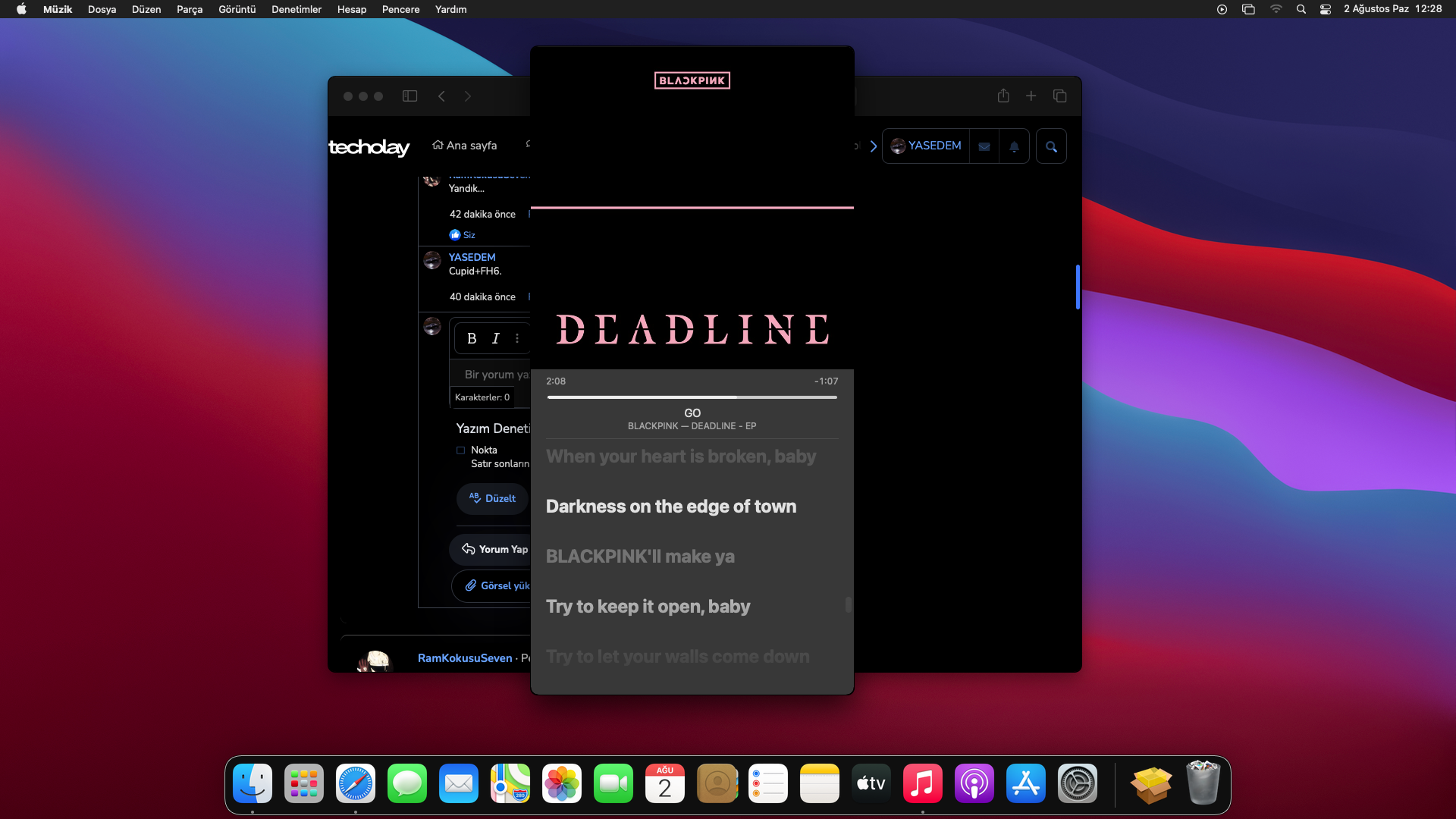This screenshot has width=1456, height=819.
Task: Open the Dosya menu
Action: pos(102,9)
